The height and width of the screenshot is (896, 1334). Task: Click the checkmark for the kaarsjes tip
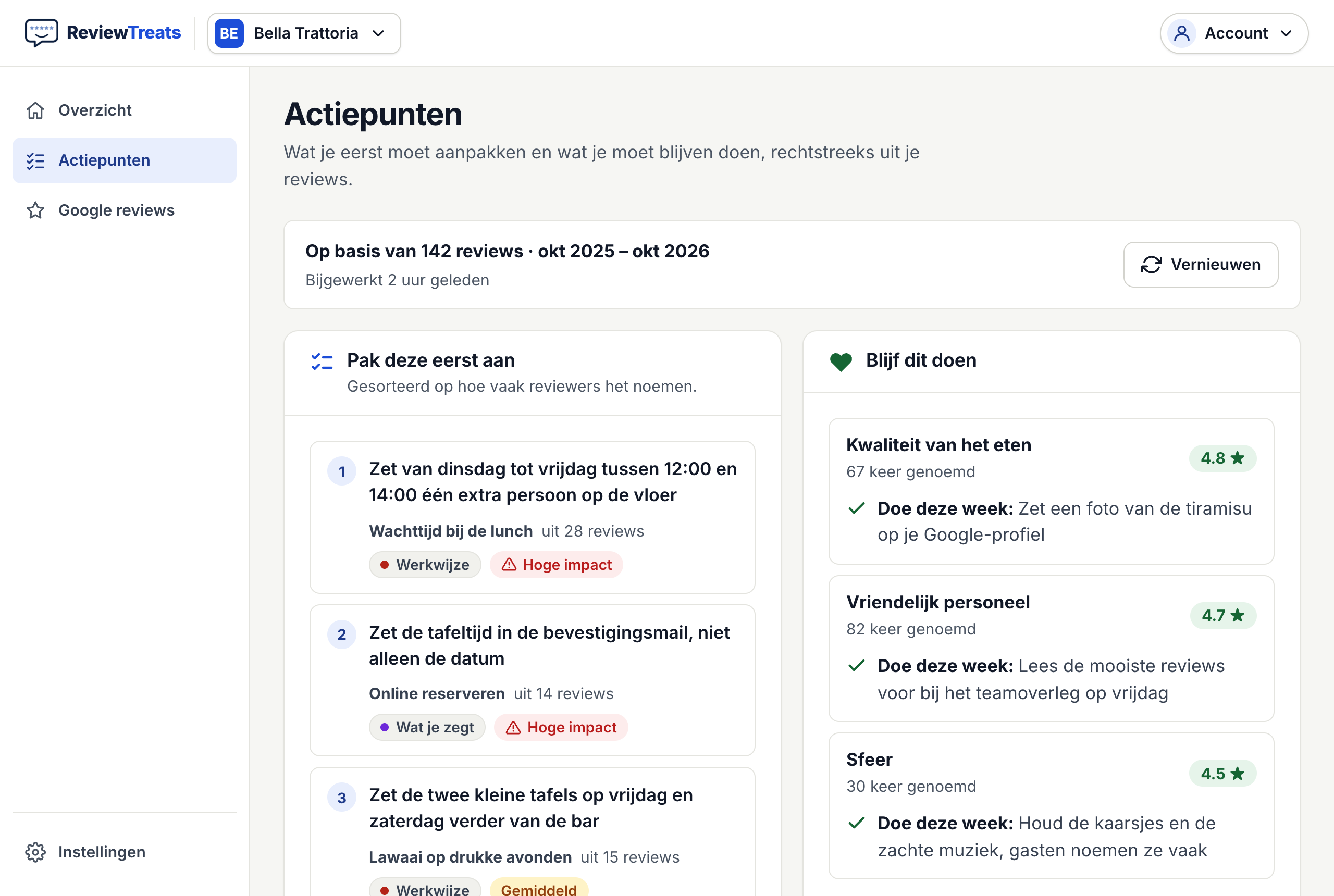point(856,823)
